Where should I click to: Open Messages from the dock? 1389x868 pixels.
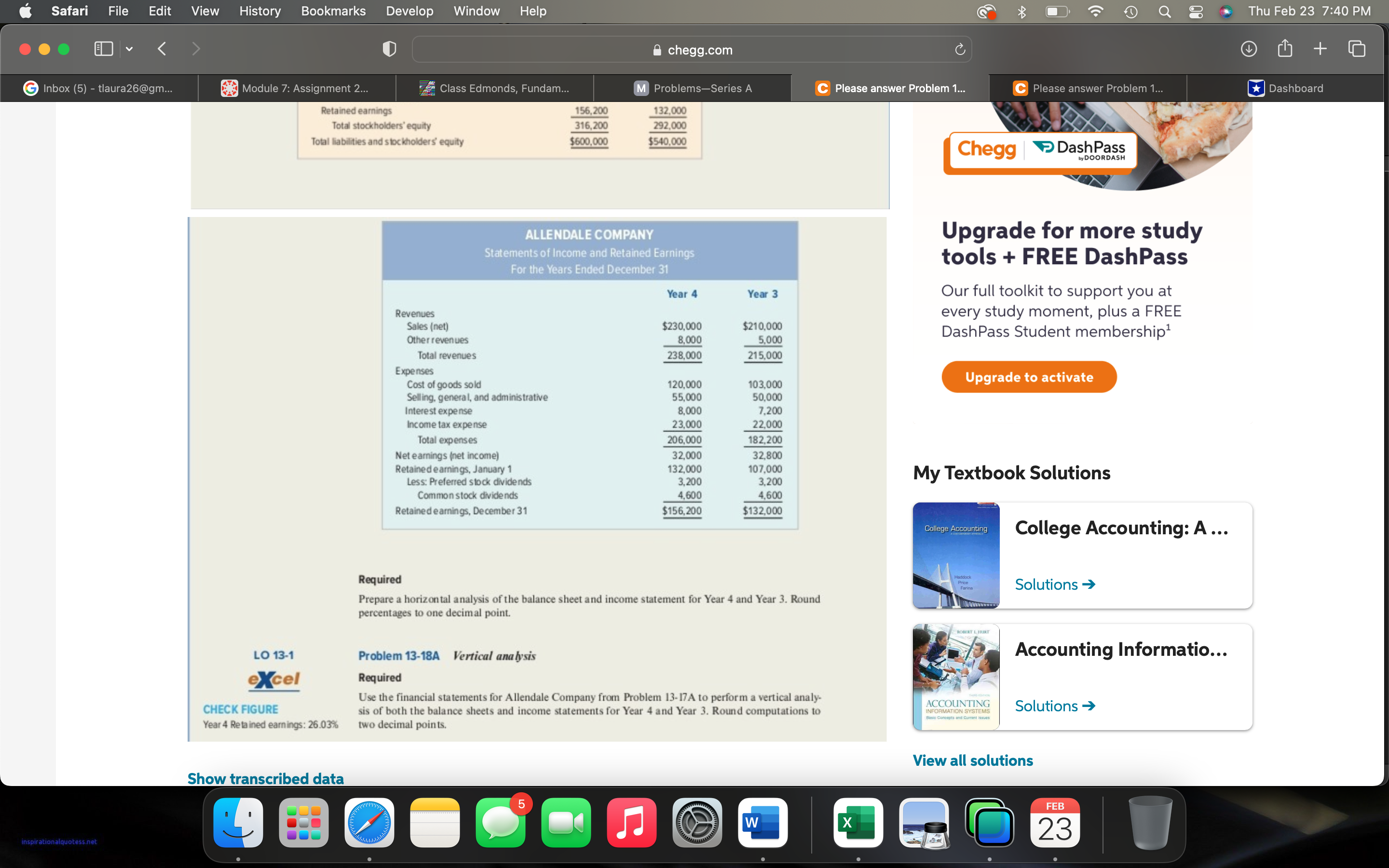(500, 823)
